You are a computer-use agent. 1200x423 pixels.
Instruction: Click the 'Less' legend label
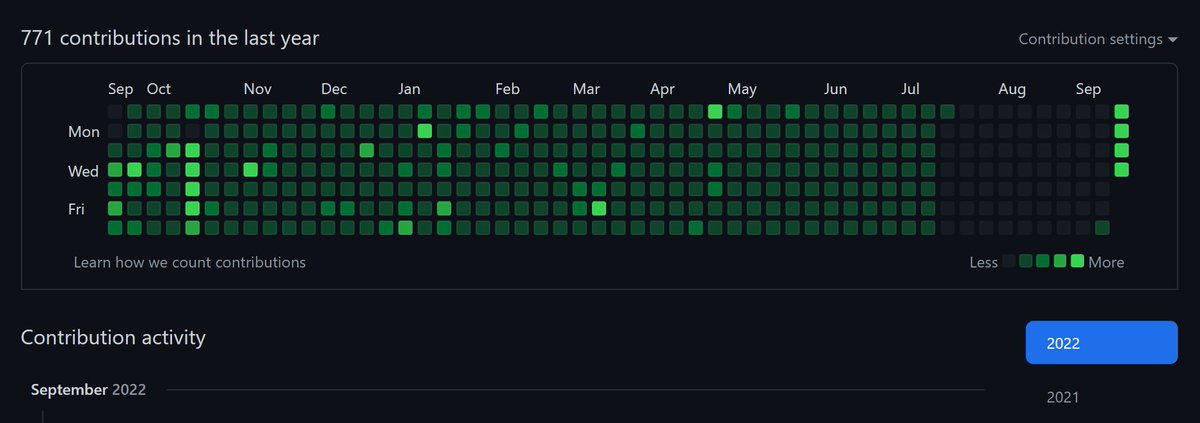[984, 262]
